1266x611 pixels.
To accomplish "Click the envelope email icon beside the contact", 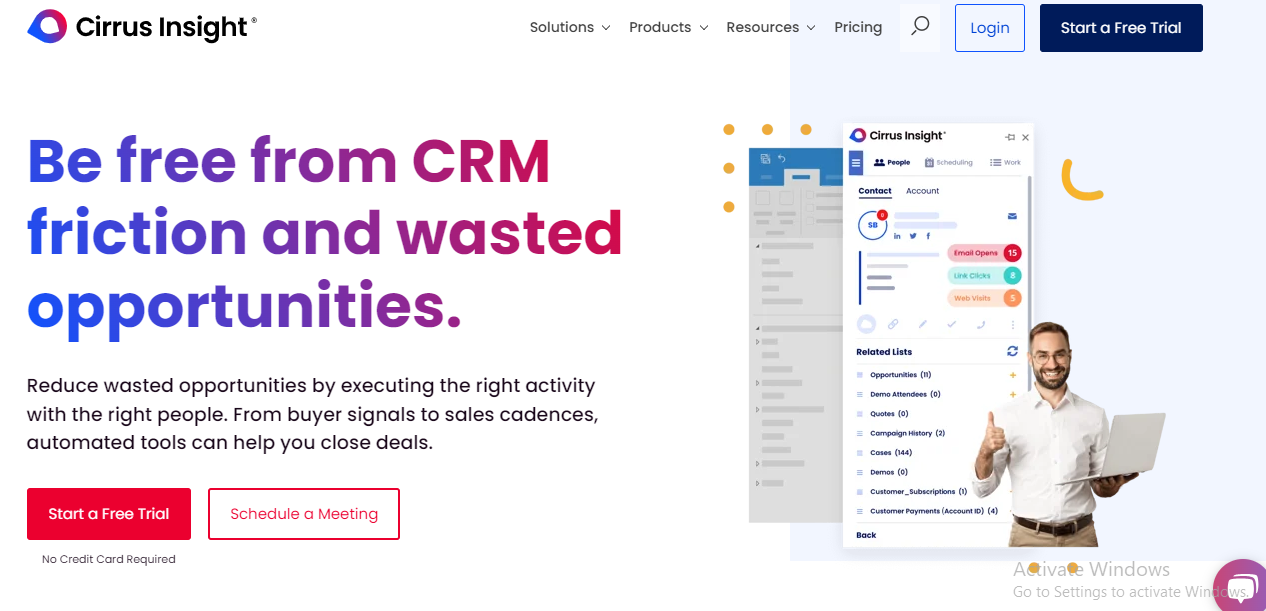I will click(x=1012, y=216).
